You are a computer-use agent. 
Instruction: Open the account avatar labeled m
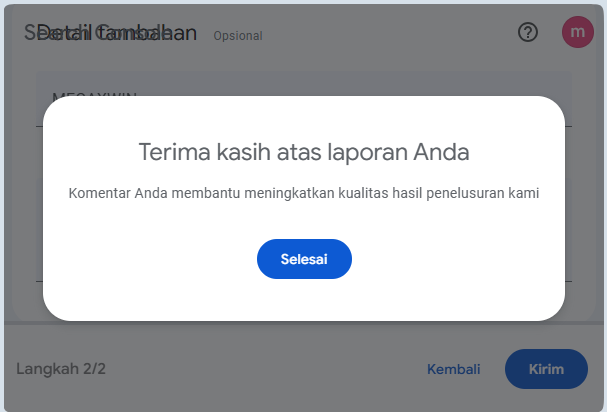578,32
